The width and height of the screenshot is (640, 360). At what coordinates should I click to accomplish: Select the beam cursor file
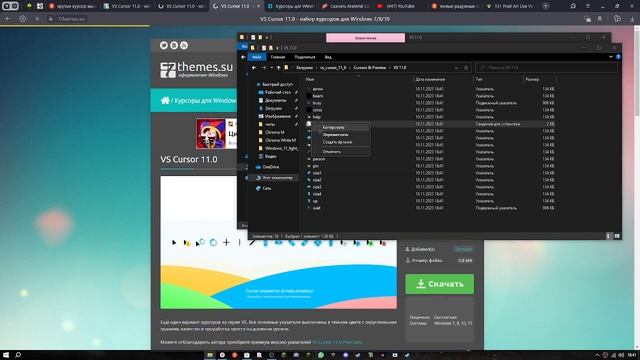[318, 96]
